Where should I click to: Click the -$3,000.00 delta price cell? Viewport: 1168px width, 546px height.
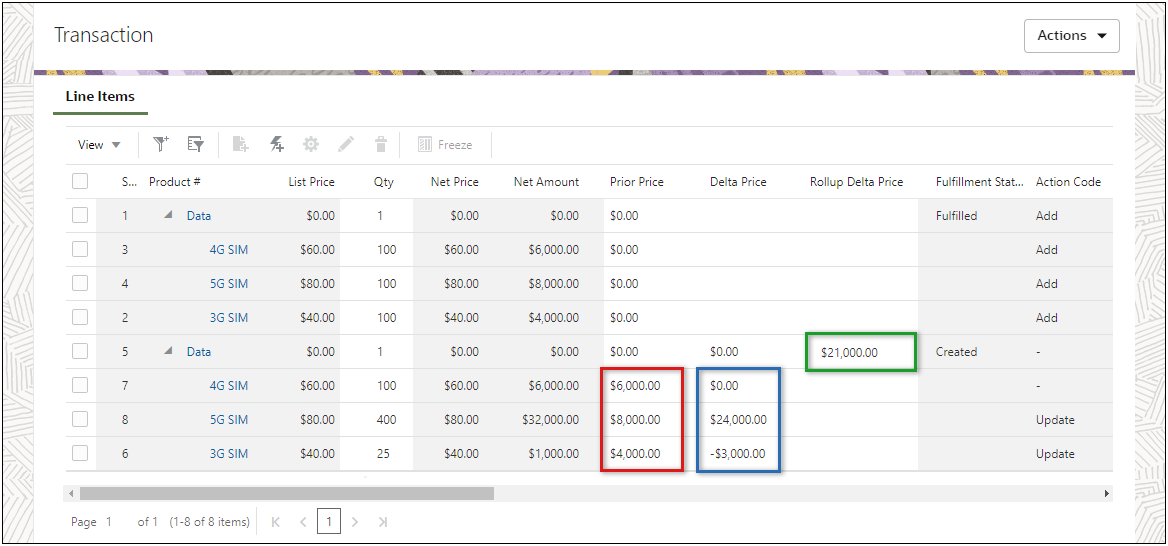pos(737,454)
